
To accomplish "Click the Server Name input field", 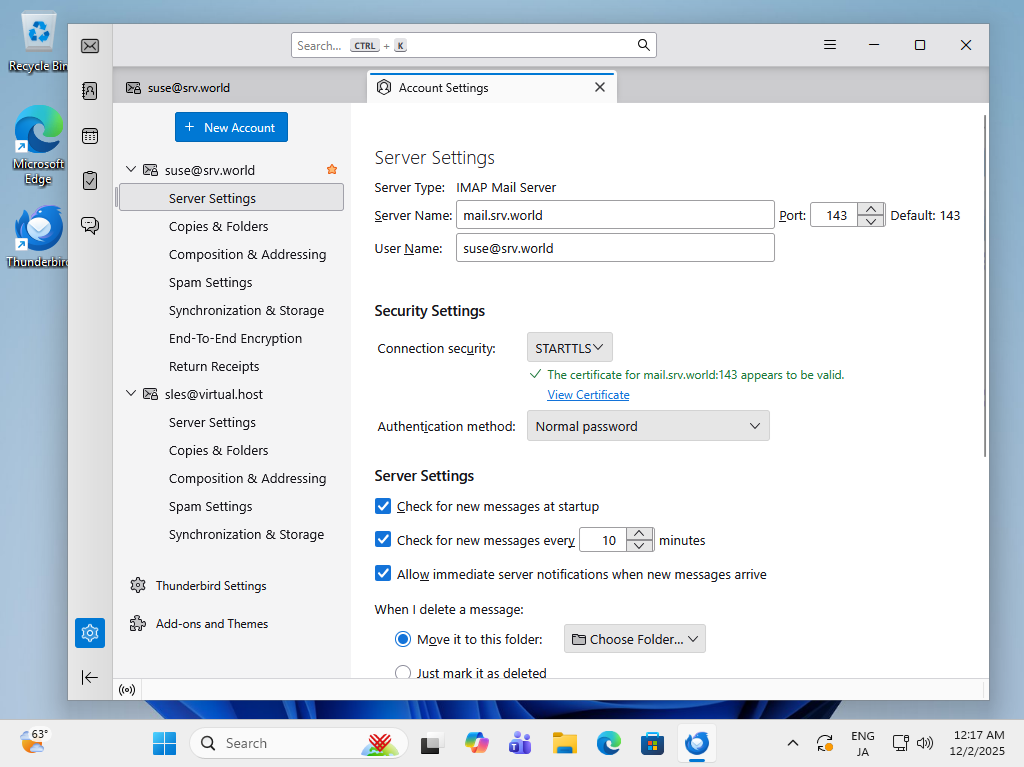I will [x=614, y=215].
